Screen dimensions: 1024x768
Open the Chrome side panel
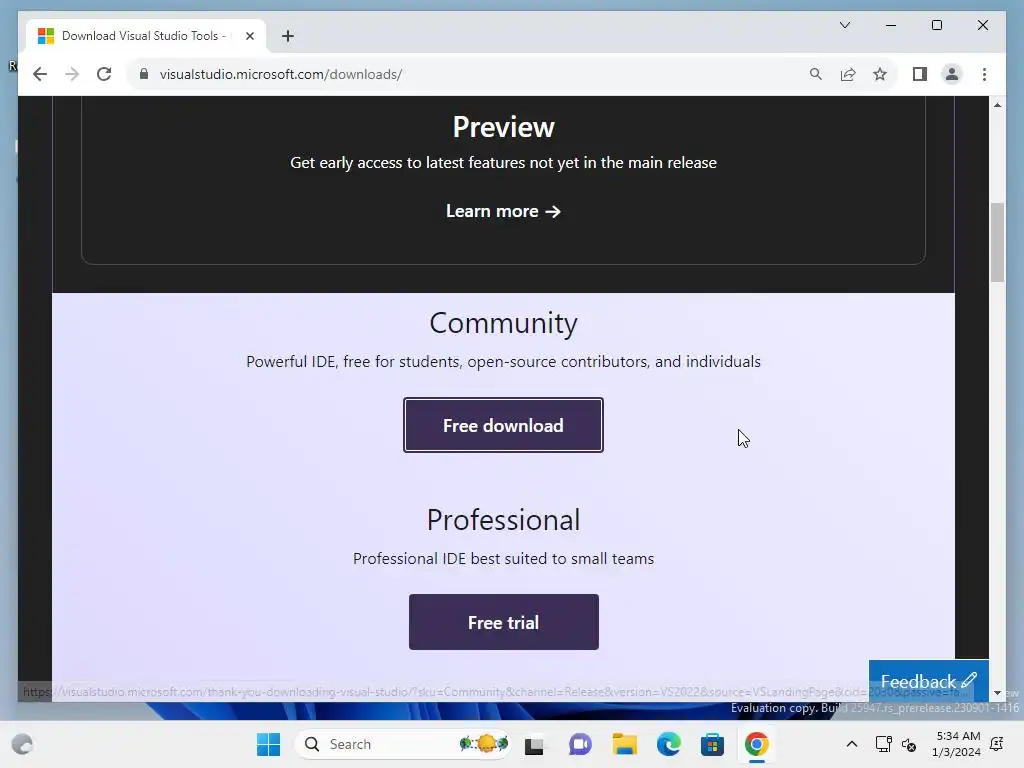coord(920,74)
